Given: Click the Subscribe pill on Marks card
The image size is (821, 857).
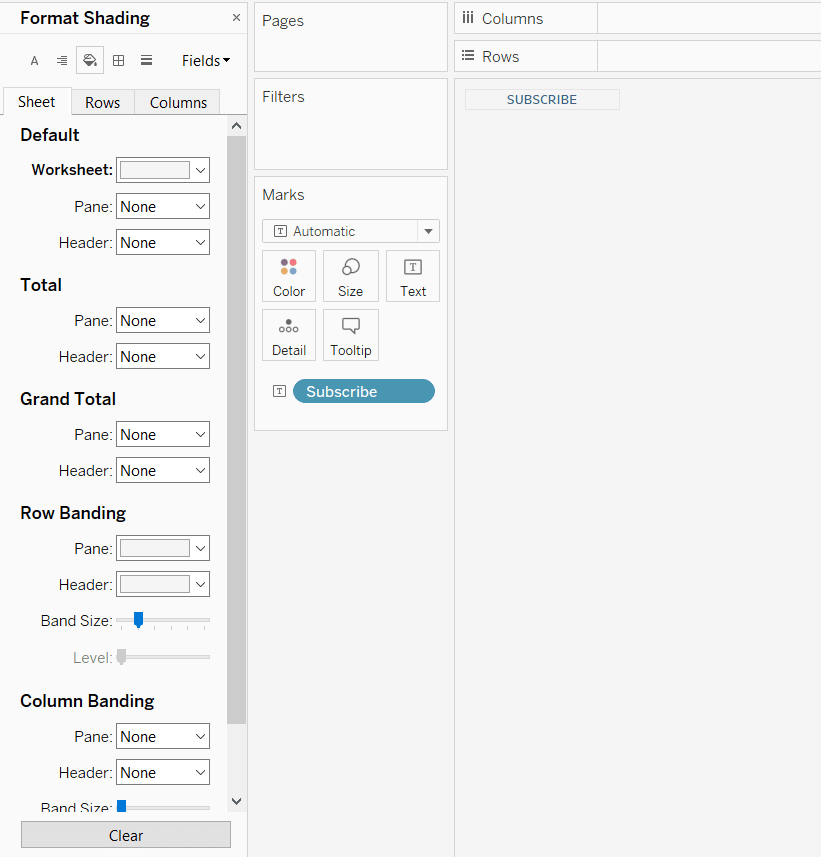Looking at the screenshot, I should [x=363, y=391].
